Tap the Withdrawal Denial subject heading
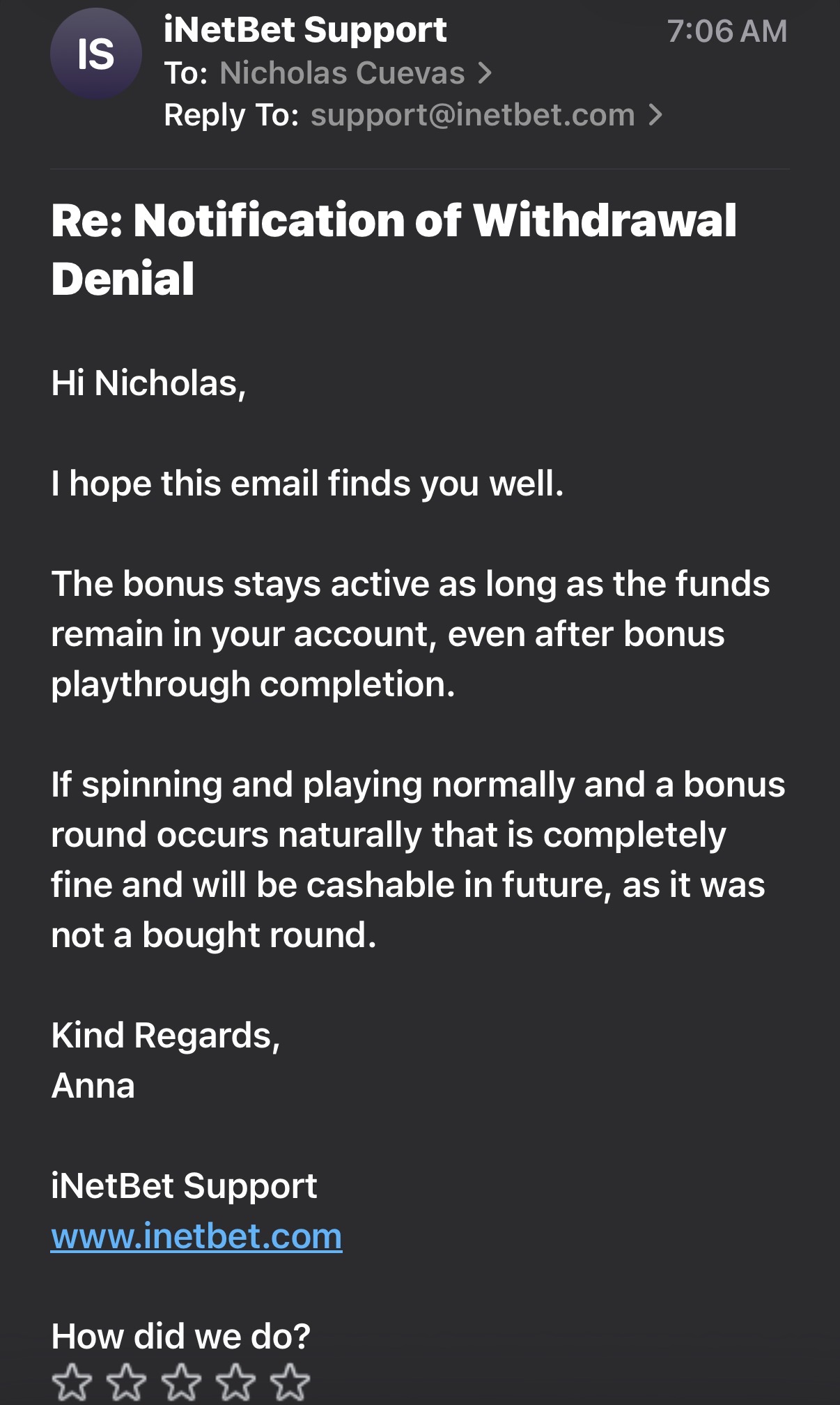The width and height of the screenshot is (840, 1405). coord(394,249)
